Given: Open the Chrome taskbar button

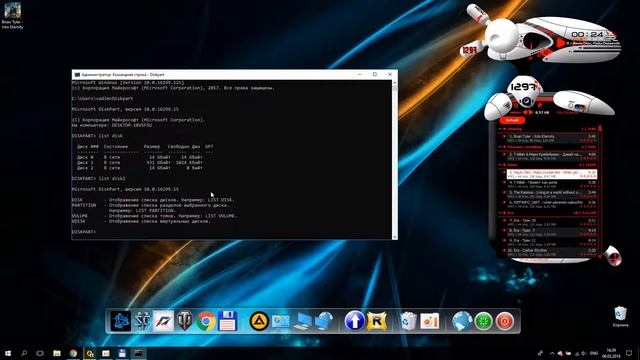Looking at the screenshot, I should tap(73, 353).
